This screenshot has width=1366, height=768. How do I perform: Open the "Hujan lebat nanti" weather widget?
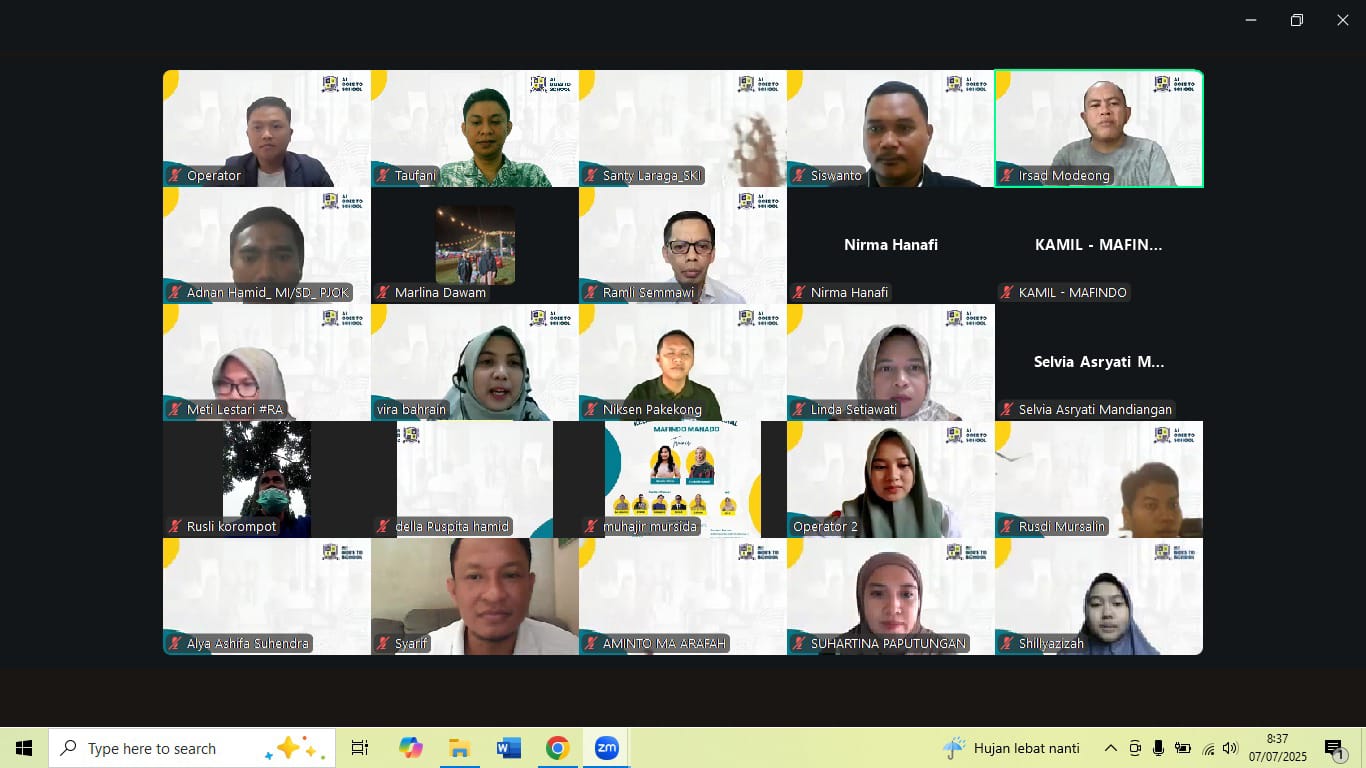[1011, 748]
